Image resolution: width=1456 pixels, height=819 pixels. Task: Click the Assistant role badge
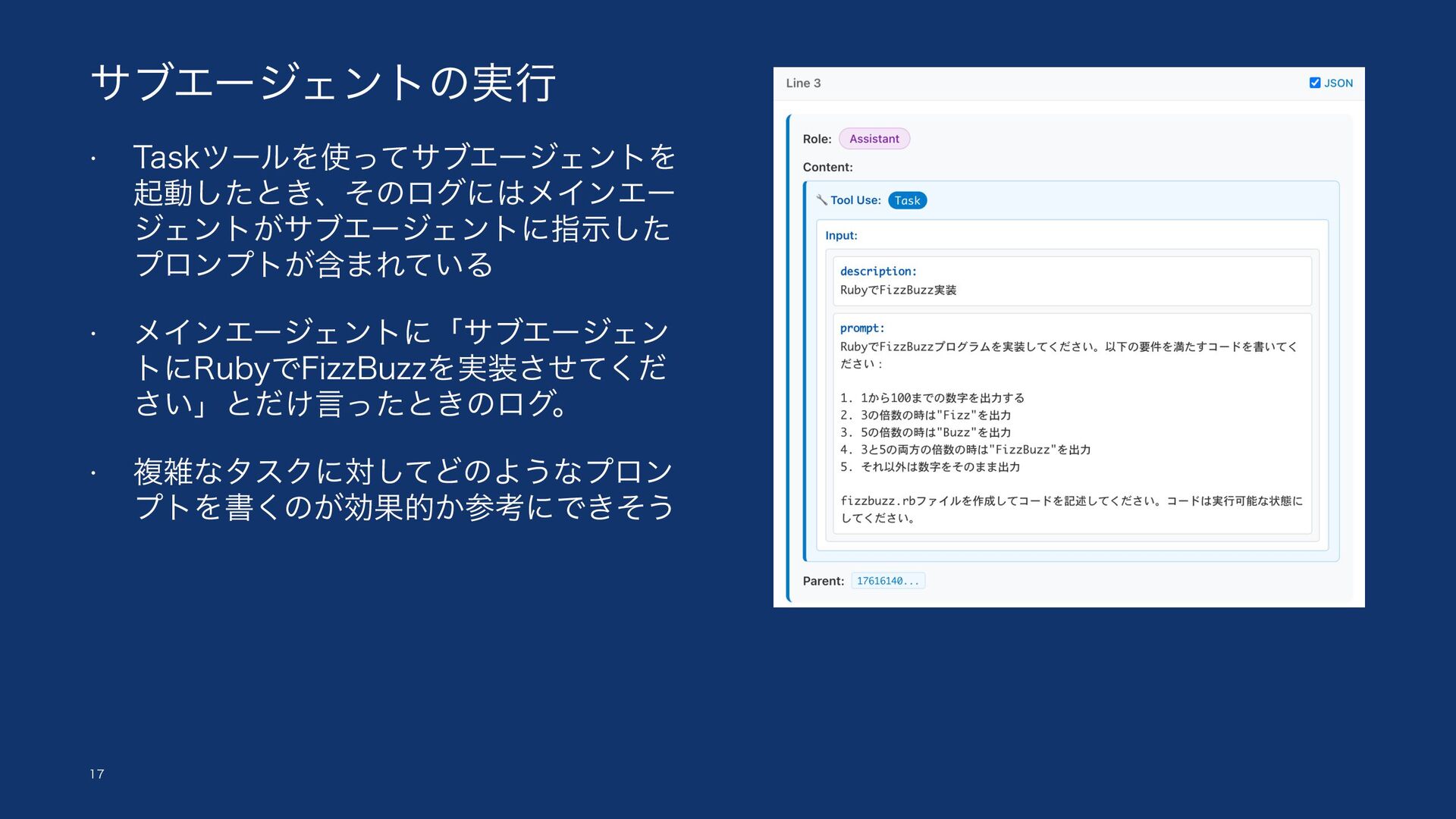[874, 139]
